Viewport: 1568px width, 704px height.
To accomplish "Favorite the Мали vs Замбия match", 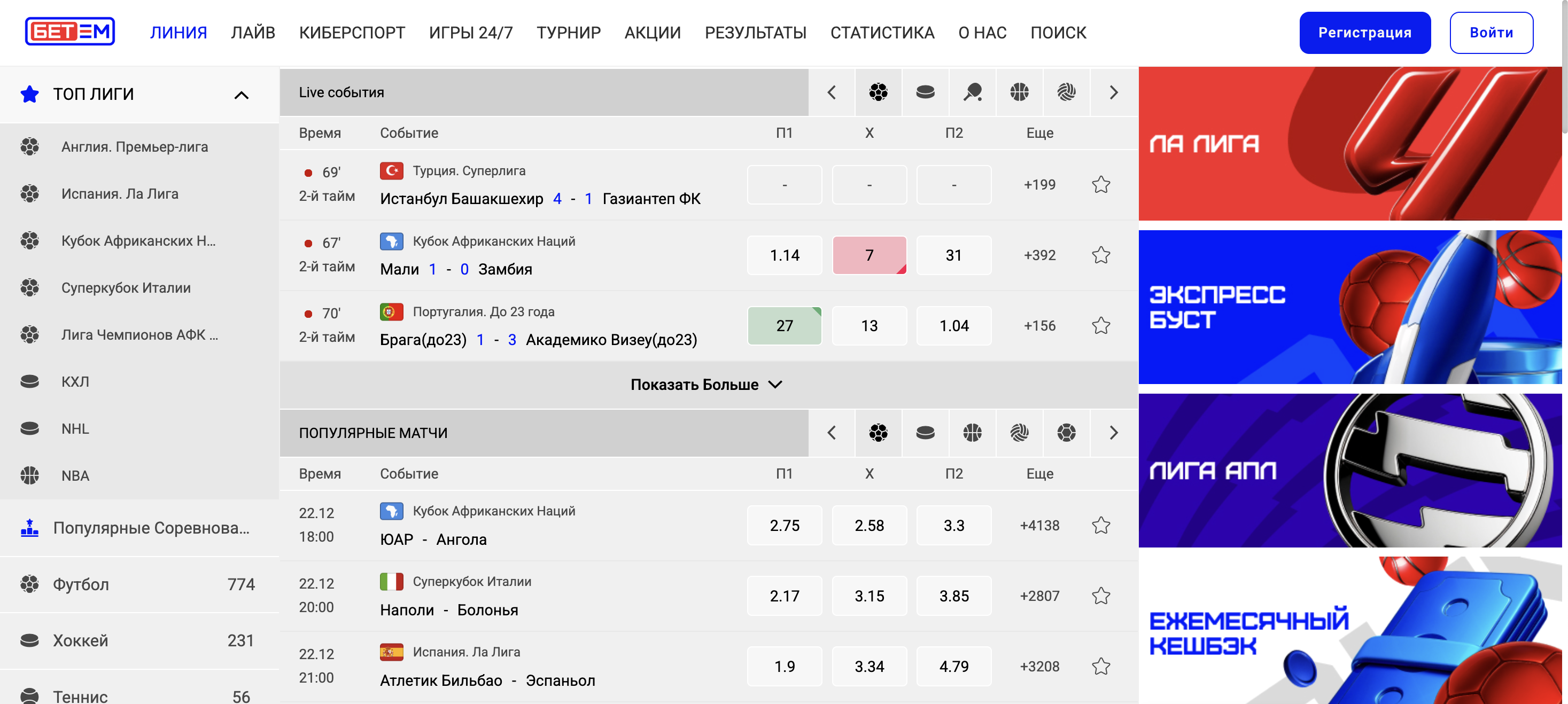I will point(1100,255).
